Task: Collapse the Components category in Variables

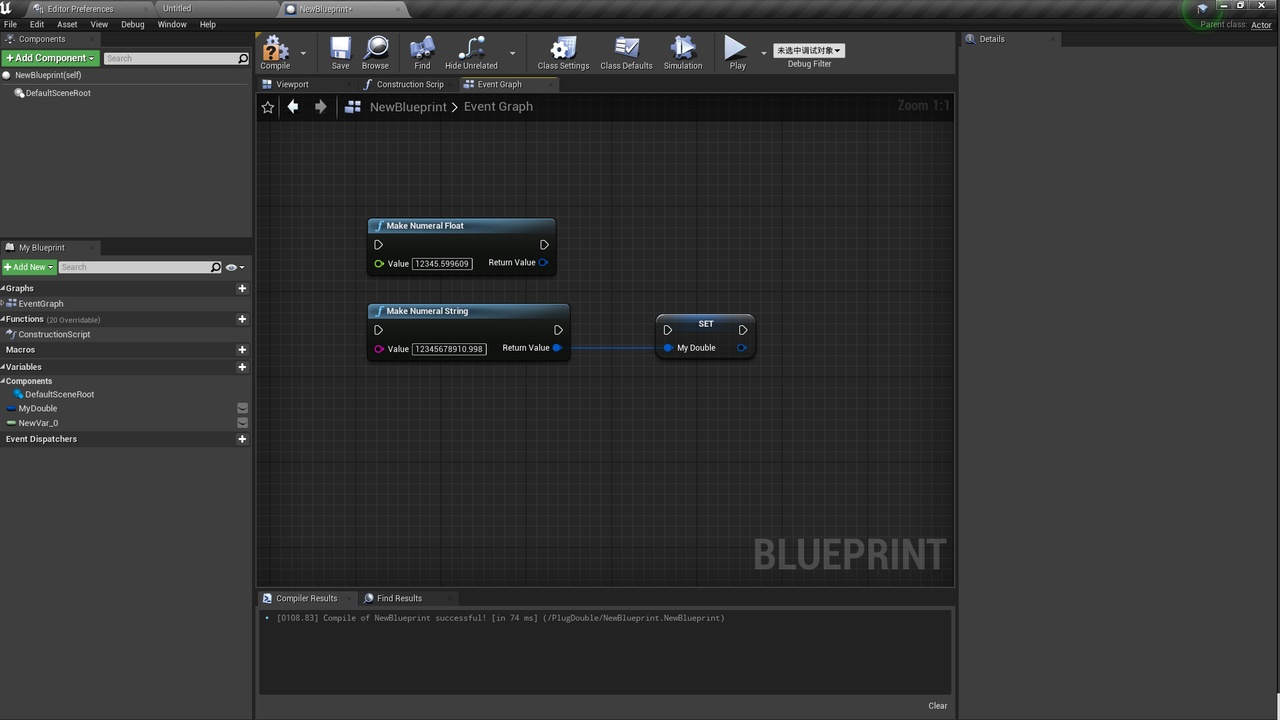Action: (3, 381)
